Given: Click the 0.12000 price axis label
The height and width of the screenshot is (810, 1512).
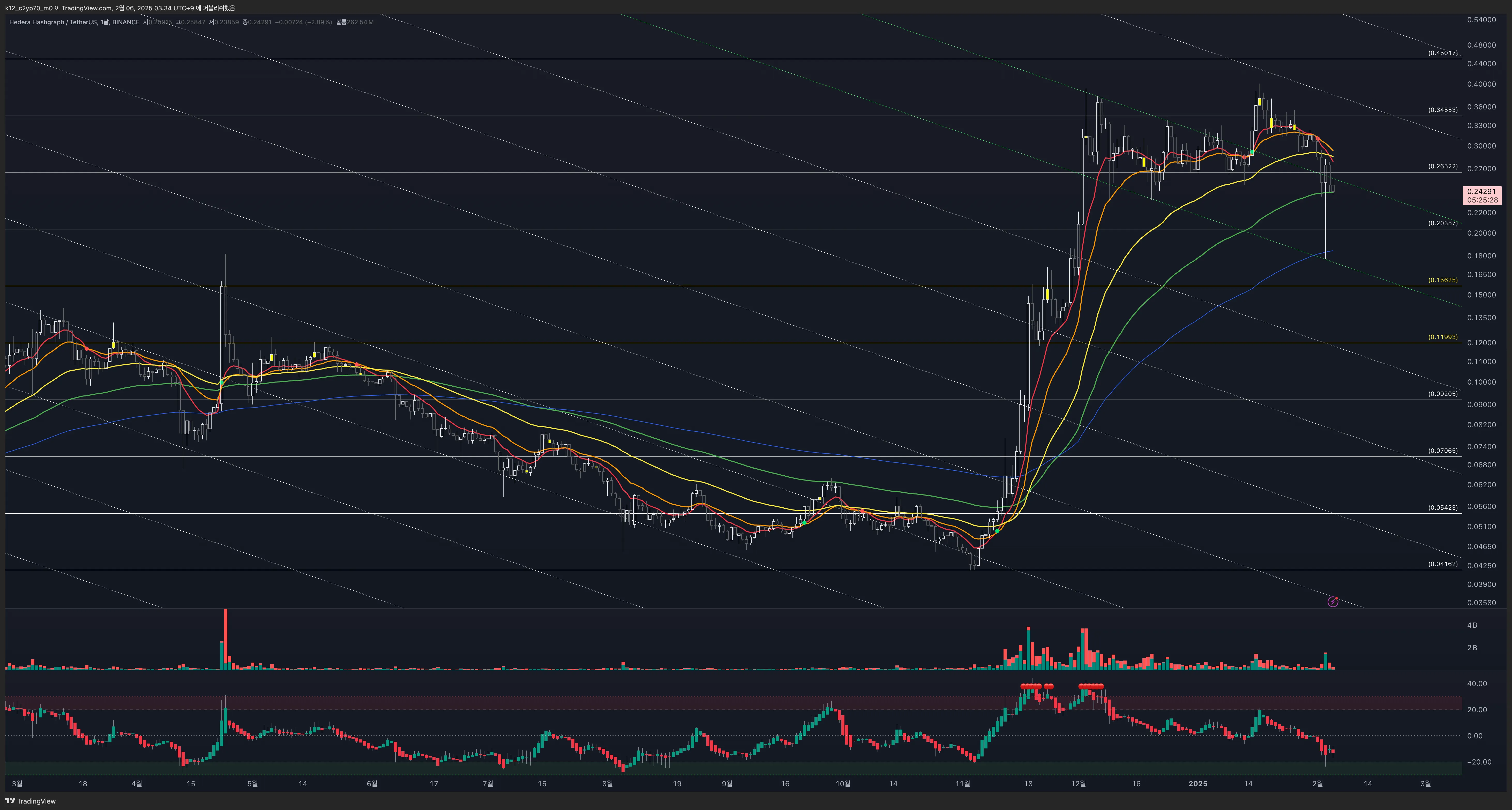Looking at the screenshot, I should tap(1481, 343).
